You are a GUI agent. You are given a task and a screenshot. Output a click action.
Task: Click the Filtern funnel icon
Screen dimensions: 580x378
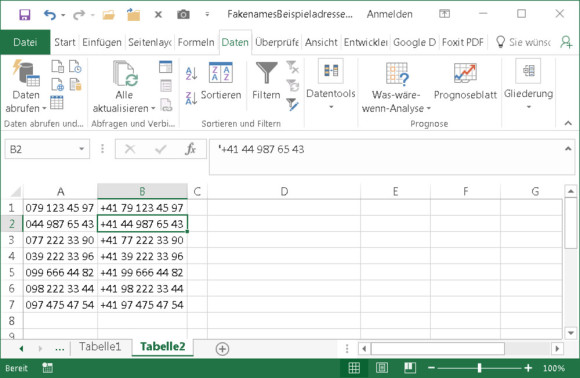266,72
